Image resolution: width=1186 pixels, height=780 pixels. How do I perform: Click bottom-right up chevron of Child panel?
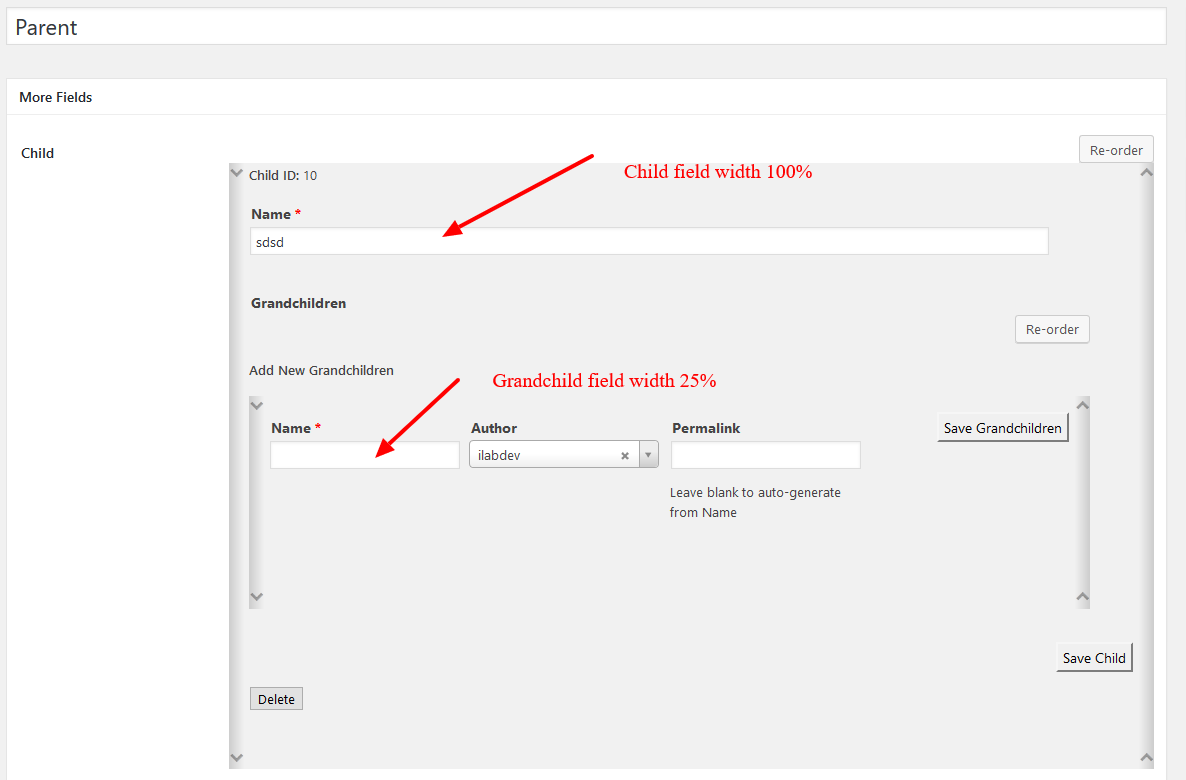point(1147,758)
